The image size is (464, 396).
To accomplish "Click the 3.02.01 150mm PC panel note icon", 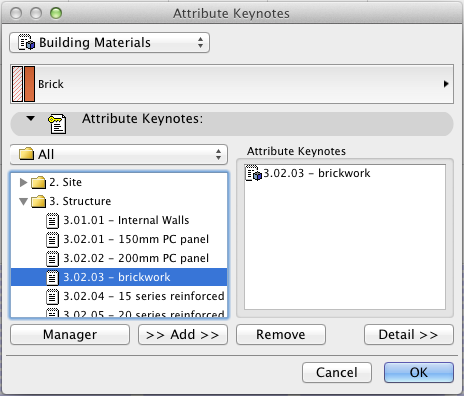I will 52,240.
